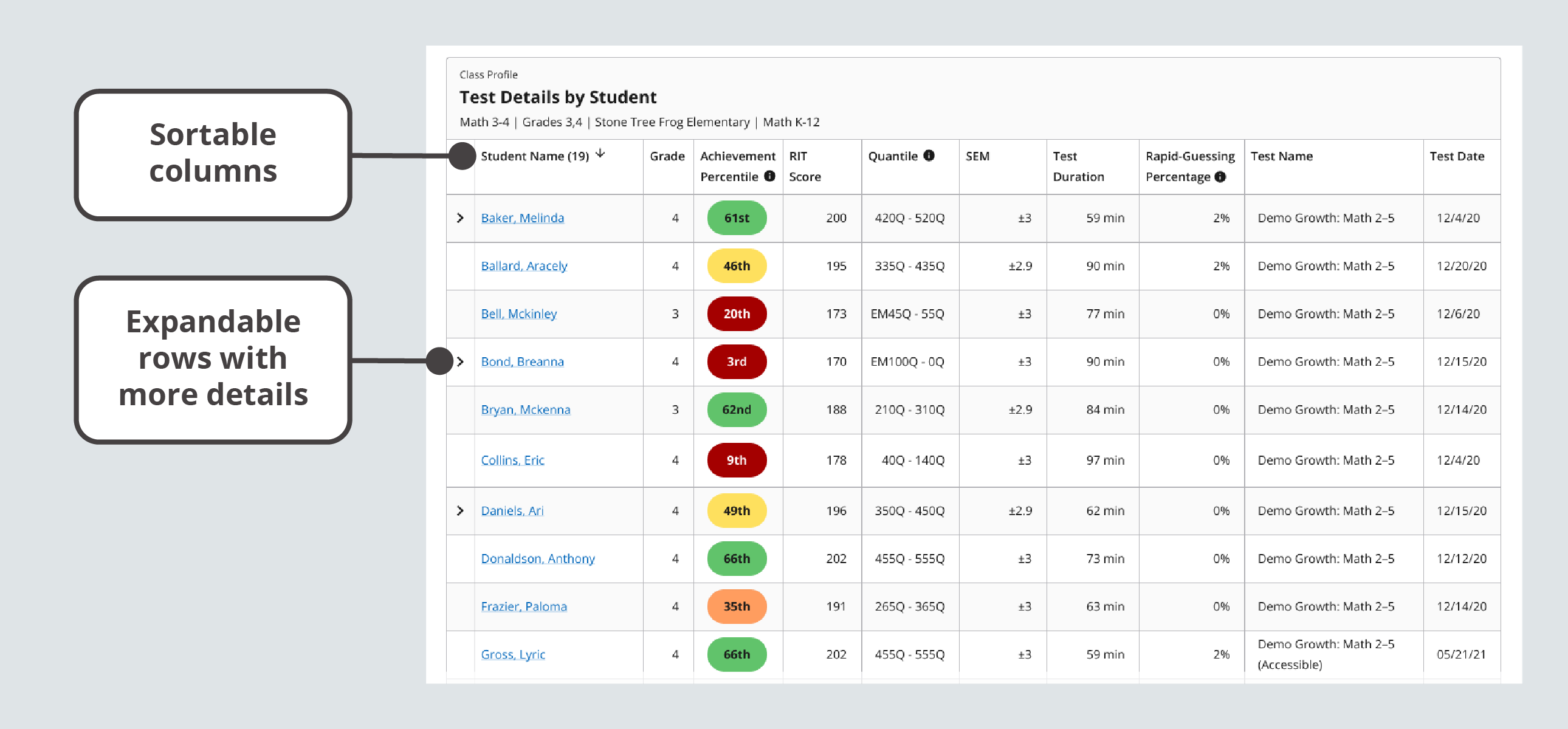Sort the table by Grade column
The width and height of the screenshot is (1568, 729).
(x=667, y=156)
